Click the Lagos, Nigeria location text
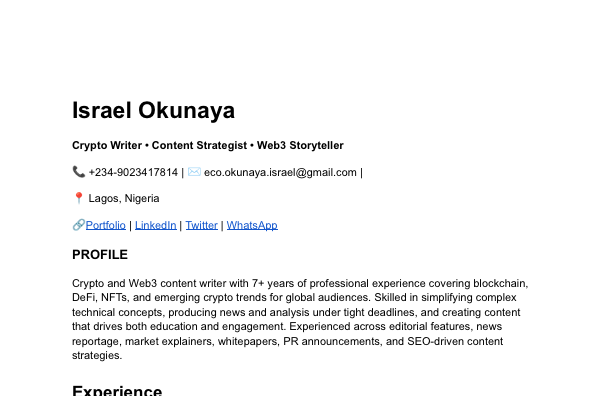612x396 pixels. click(x=124, y=199)
